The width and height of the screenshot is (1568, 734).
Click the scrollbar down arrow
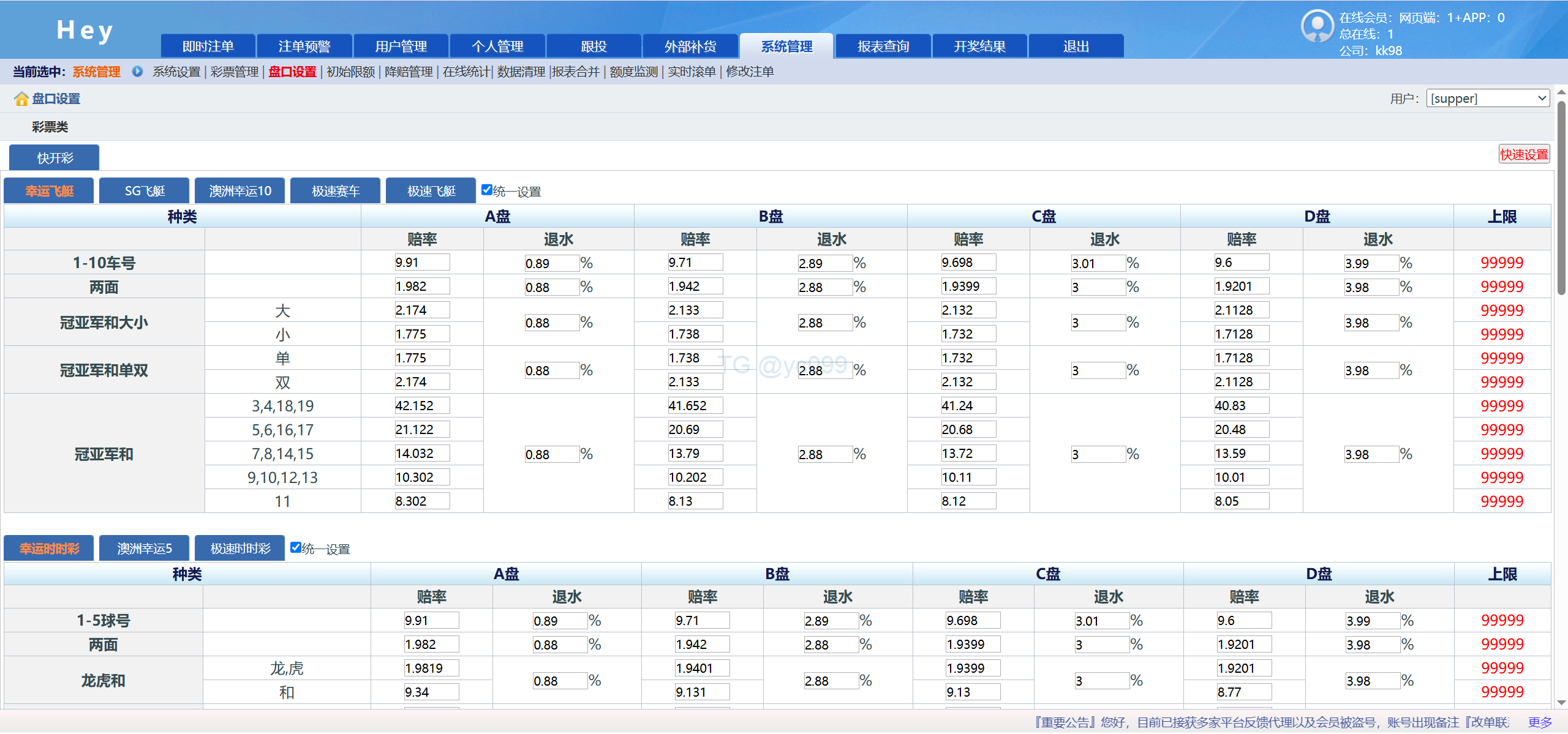pyautogui.click(x=1561, y=703)
